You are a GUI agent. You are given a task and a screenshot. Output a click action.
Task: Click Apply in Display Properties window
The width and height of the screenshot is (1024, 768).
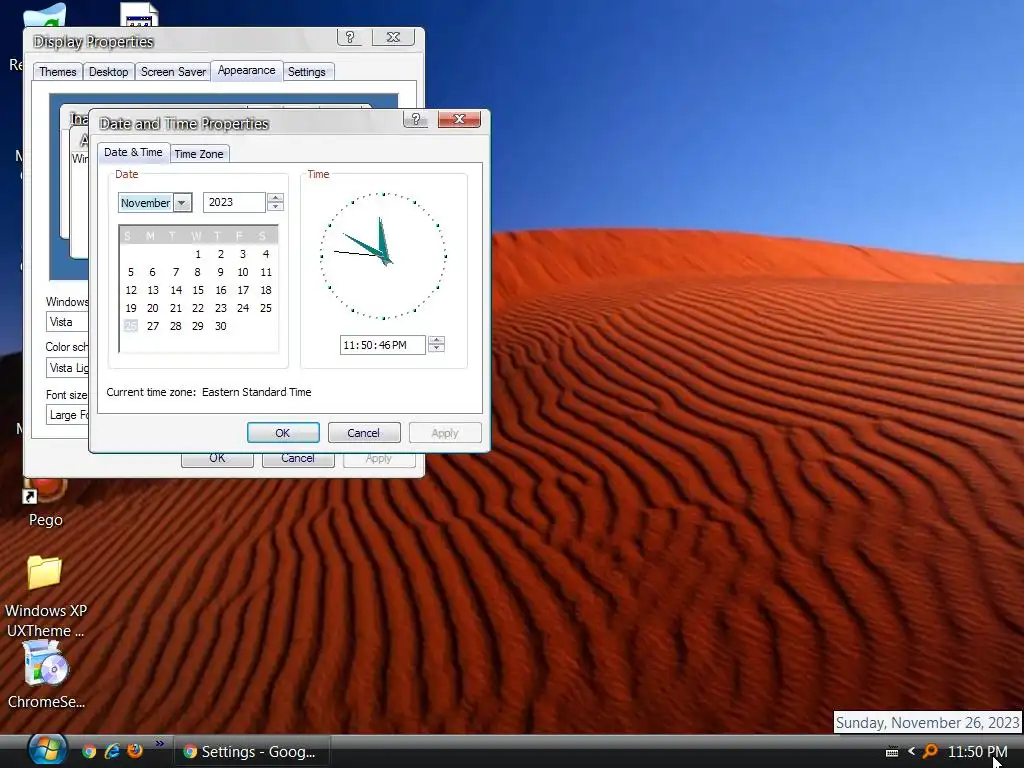click(x=379, y=460)
